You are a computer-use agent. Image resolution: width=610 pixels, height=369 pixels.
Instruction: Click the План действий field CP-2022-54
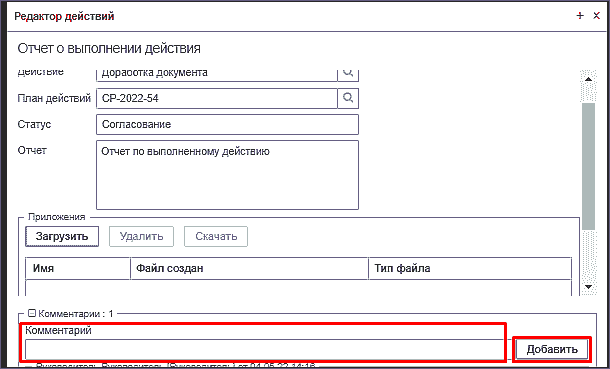217,98
